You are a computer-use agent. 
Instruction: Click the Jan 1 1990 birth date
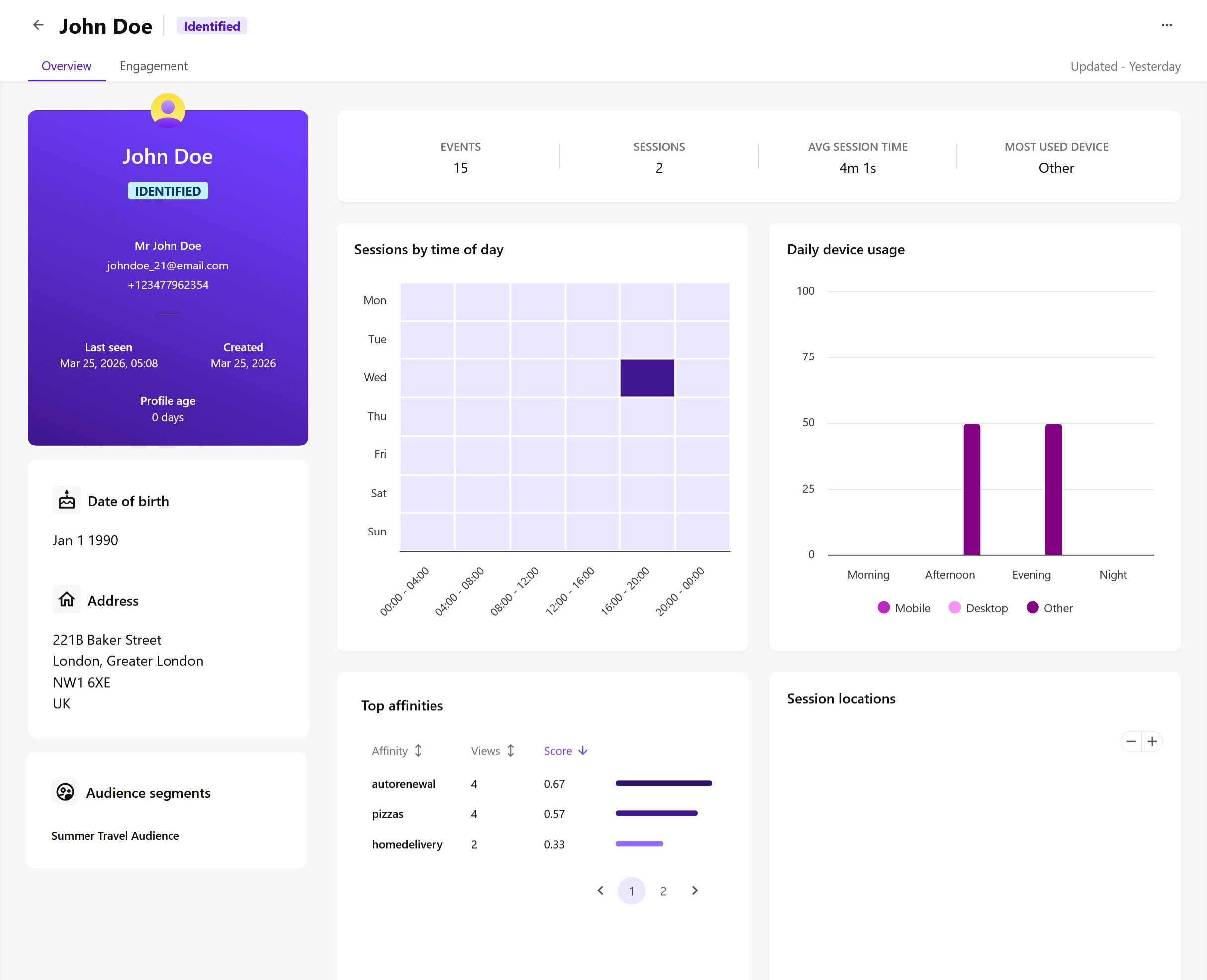tap(85, 540)
